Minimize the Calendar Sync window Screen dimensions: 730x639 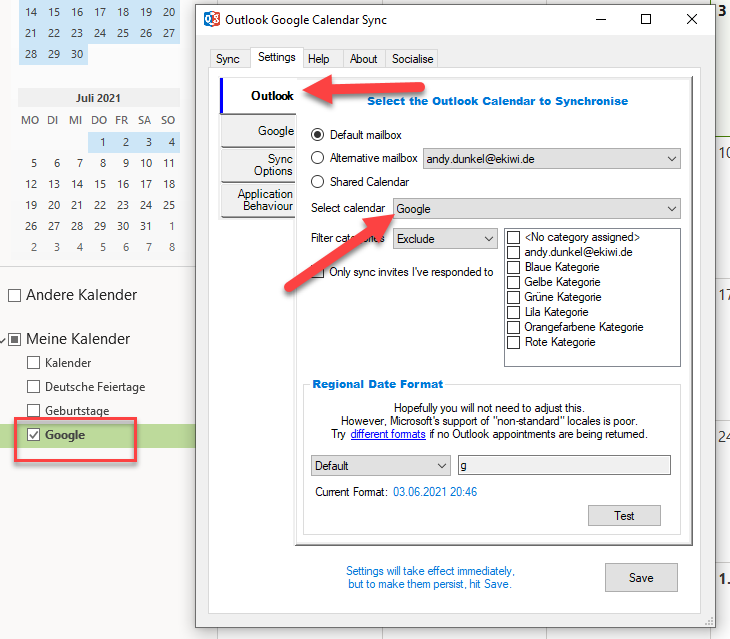601,20
